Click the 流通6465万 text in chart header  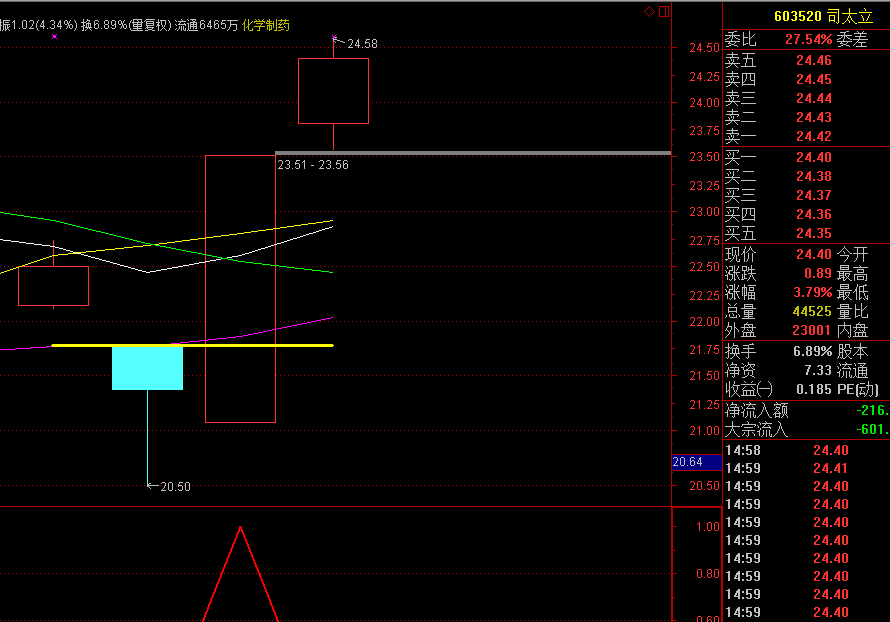[x=206, y=25]
